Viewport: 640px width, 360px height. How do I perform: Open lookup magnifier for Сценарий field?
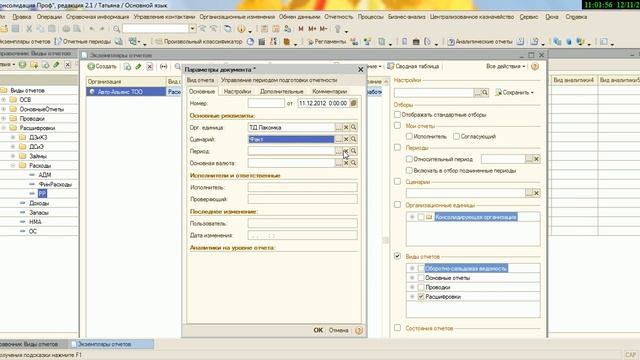[x=354, y=139]
